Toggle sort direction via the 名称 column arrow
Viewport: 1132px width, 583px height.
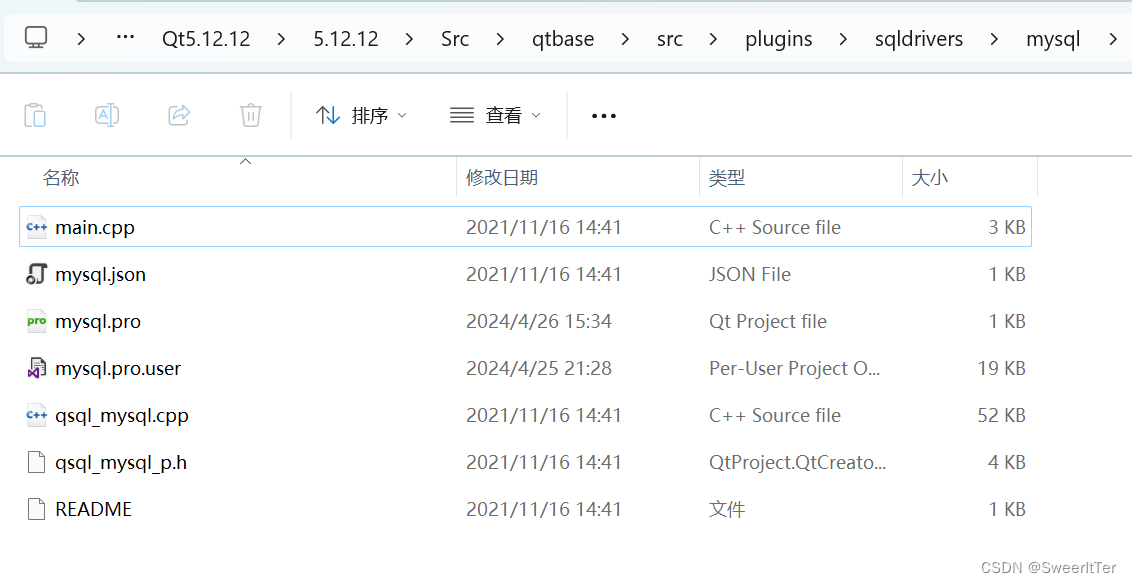pyautogui.click(x=245, y=161)
